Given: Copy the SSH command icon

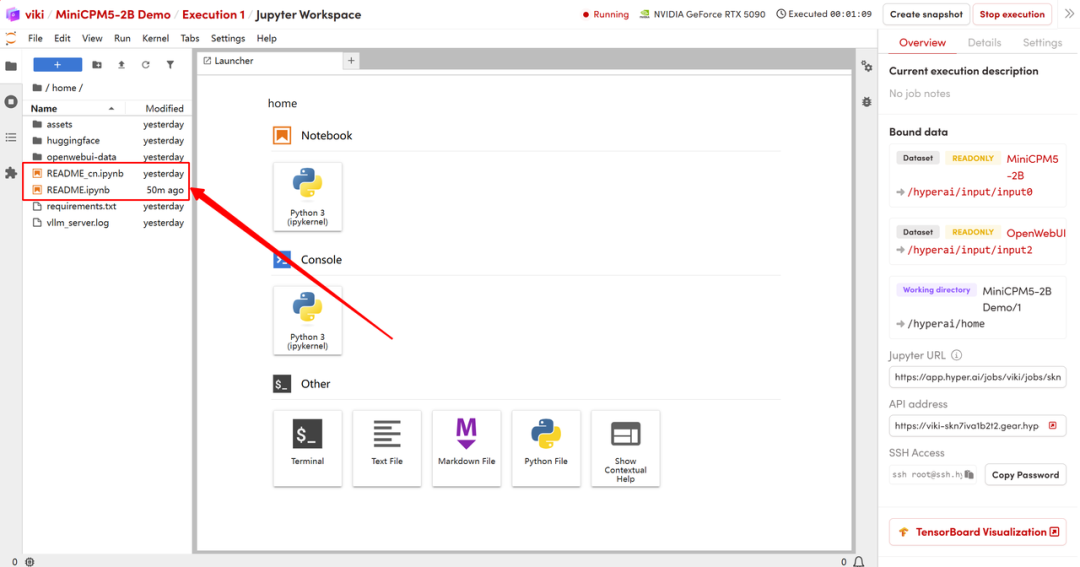Looking at the screenshot, I should tap(970, 475).
